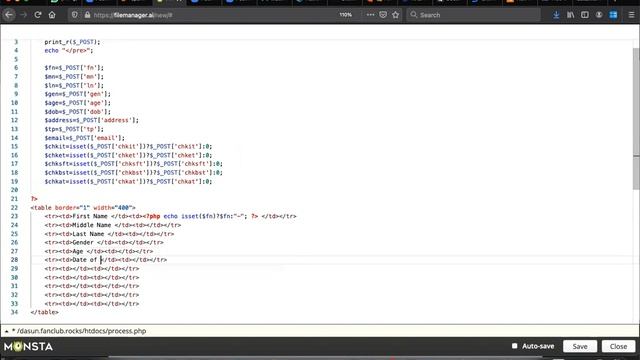Click the /dasun.fanclub.rocks/htdocs/process.php file path
Screen dimensions: 640x360
pos(81,331)
